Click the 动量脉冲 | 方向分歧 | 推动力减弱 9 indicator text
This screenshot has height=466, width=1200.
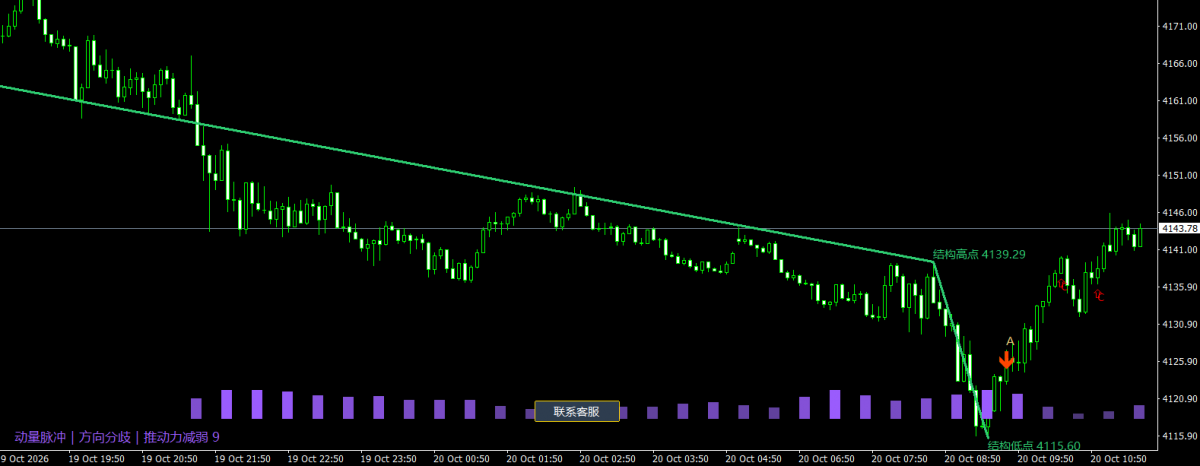(116, 437)
